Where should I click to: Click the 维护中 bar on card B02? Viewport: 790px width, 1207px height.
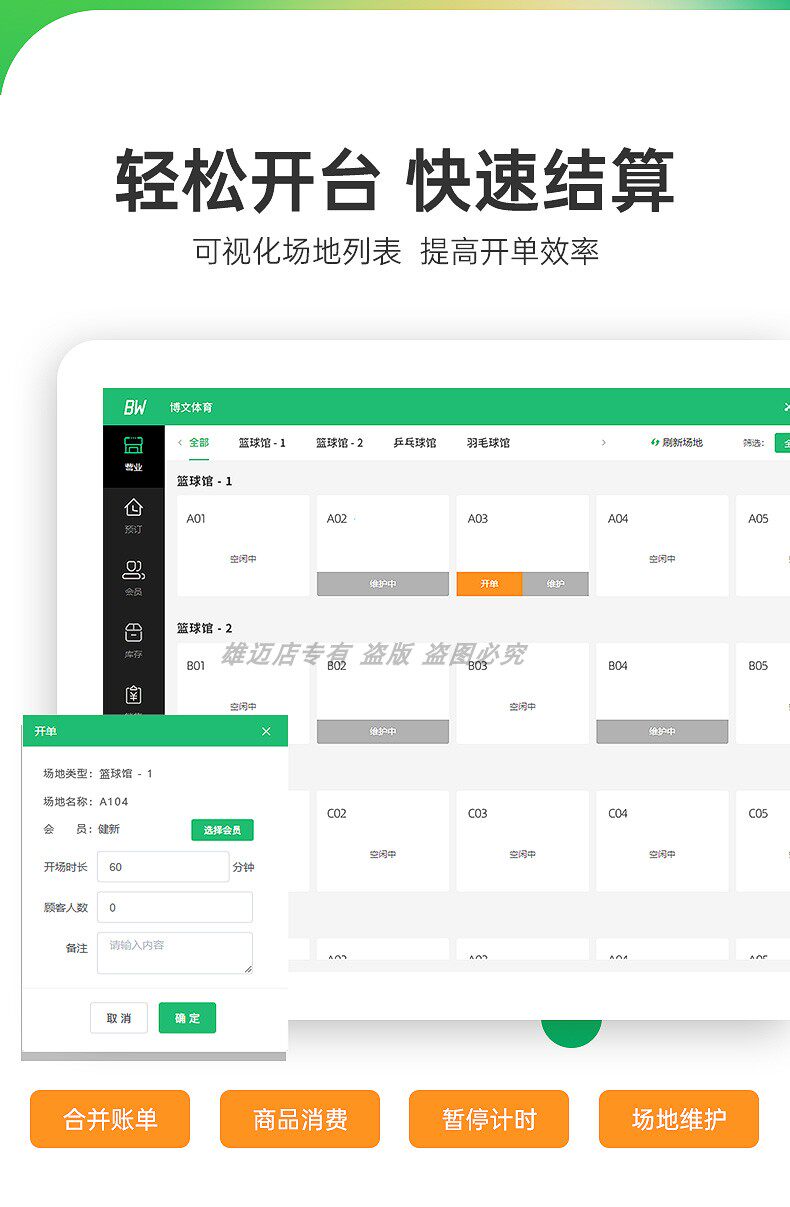[383, 731]
